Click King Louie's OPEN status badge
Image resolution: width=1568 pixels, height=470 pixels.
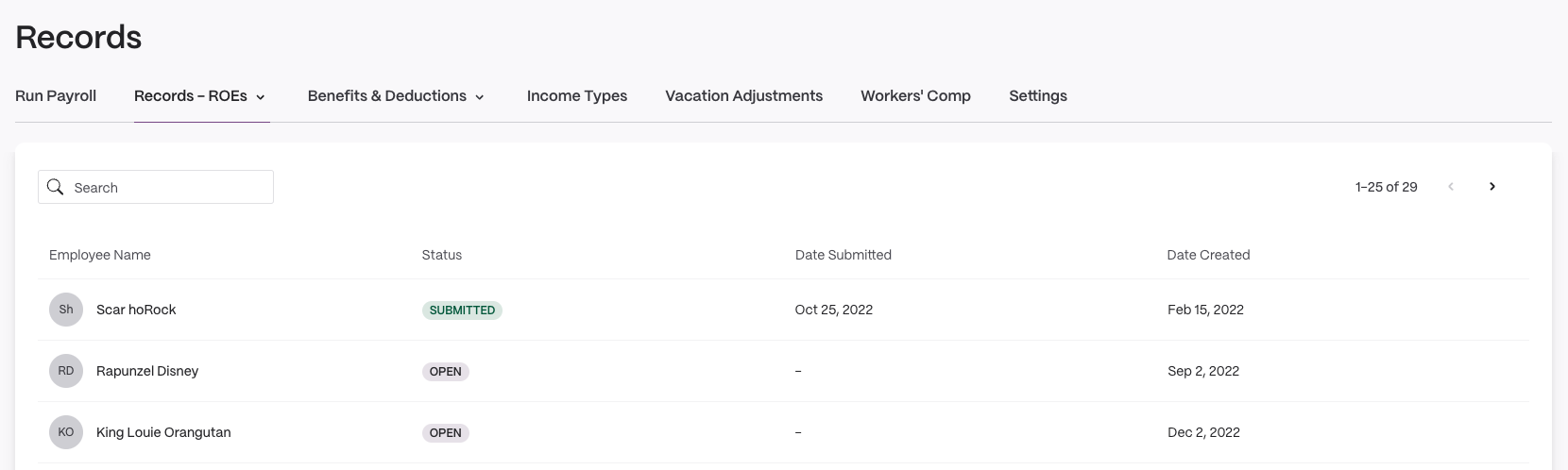pos(446,432)
